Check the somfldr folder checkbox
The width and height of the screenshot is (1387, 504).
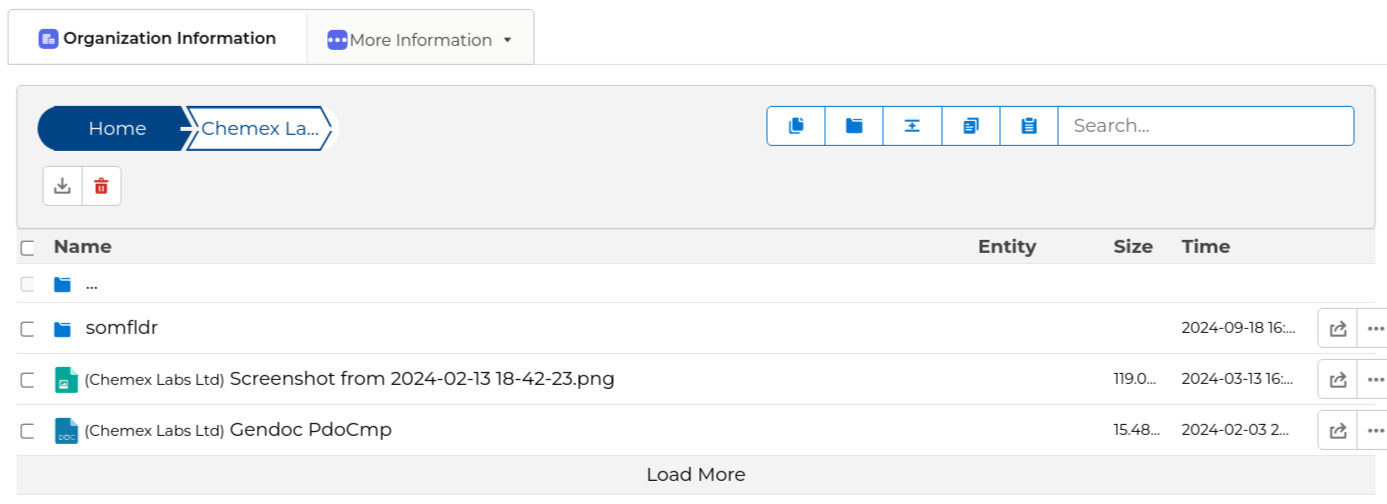28,329
